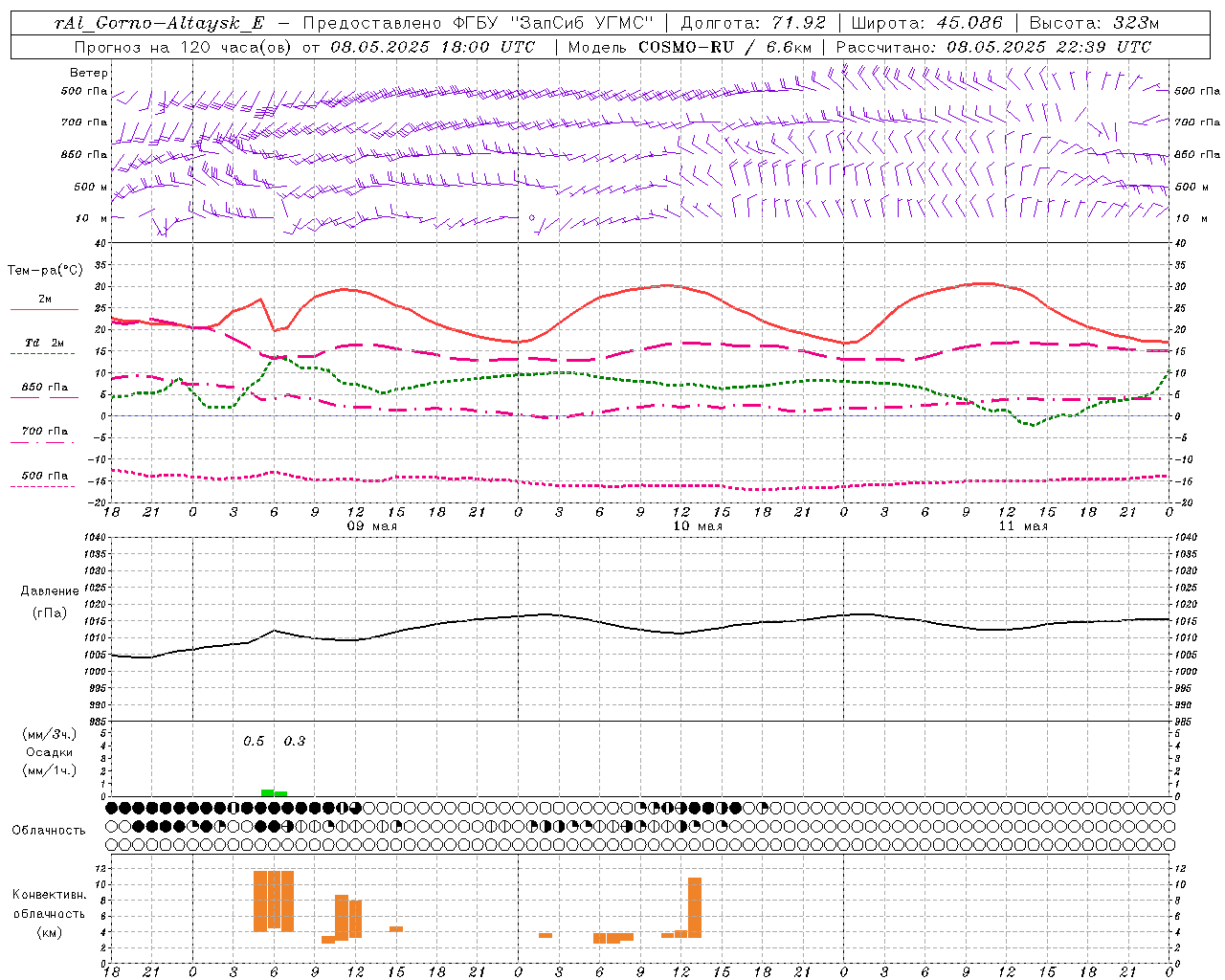The height and width of the screenshot is (980, 1225).
Task: Click the 0.3 precipitation value label
Action: click(x=295, y=741)
